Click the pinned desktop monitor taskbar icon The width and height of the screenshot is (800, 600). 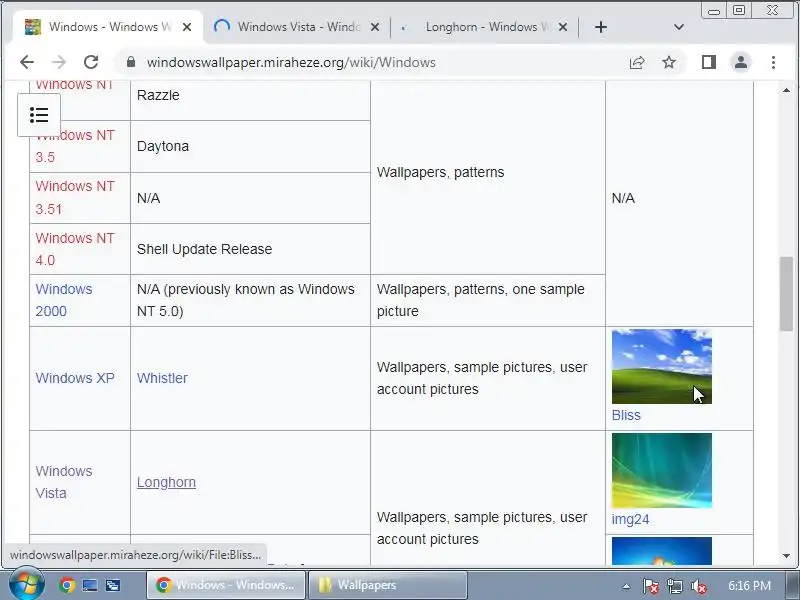pyautogui.click(x=90, y=585)
